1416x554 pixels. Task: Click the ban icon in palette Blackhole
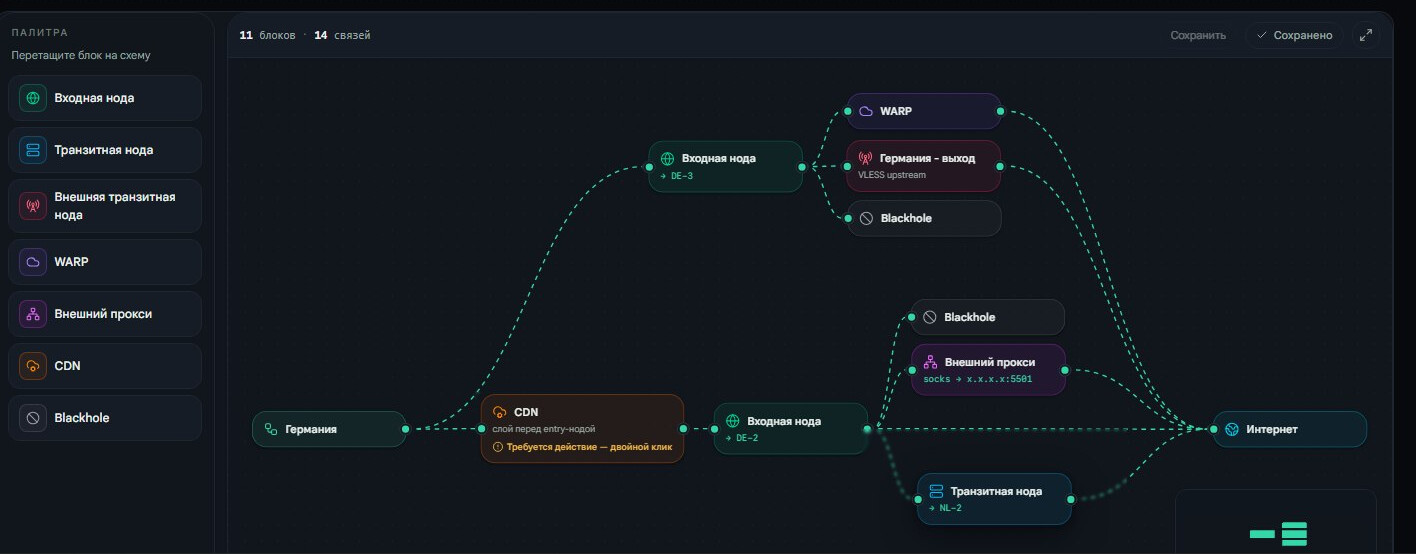click(x=33, y=418)
